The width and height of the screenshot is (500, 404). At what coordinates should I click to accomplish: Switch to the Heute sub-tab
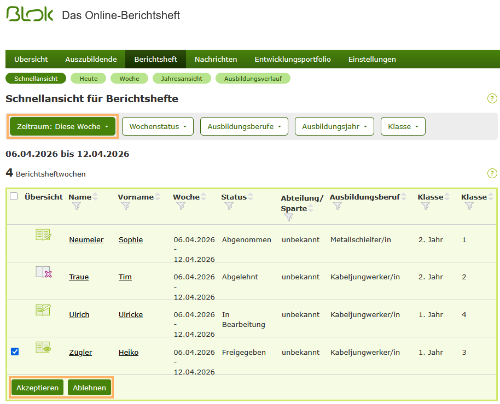88,79
